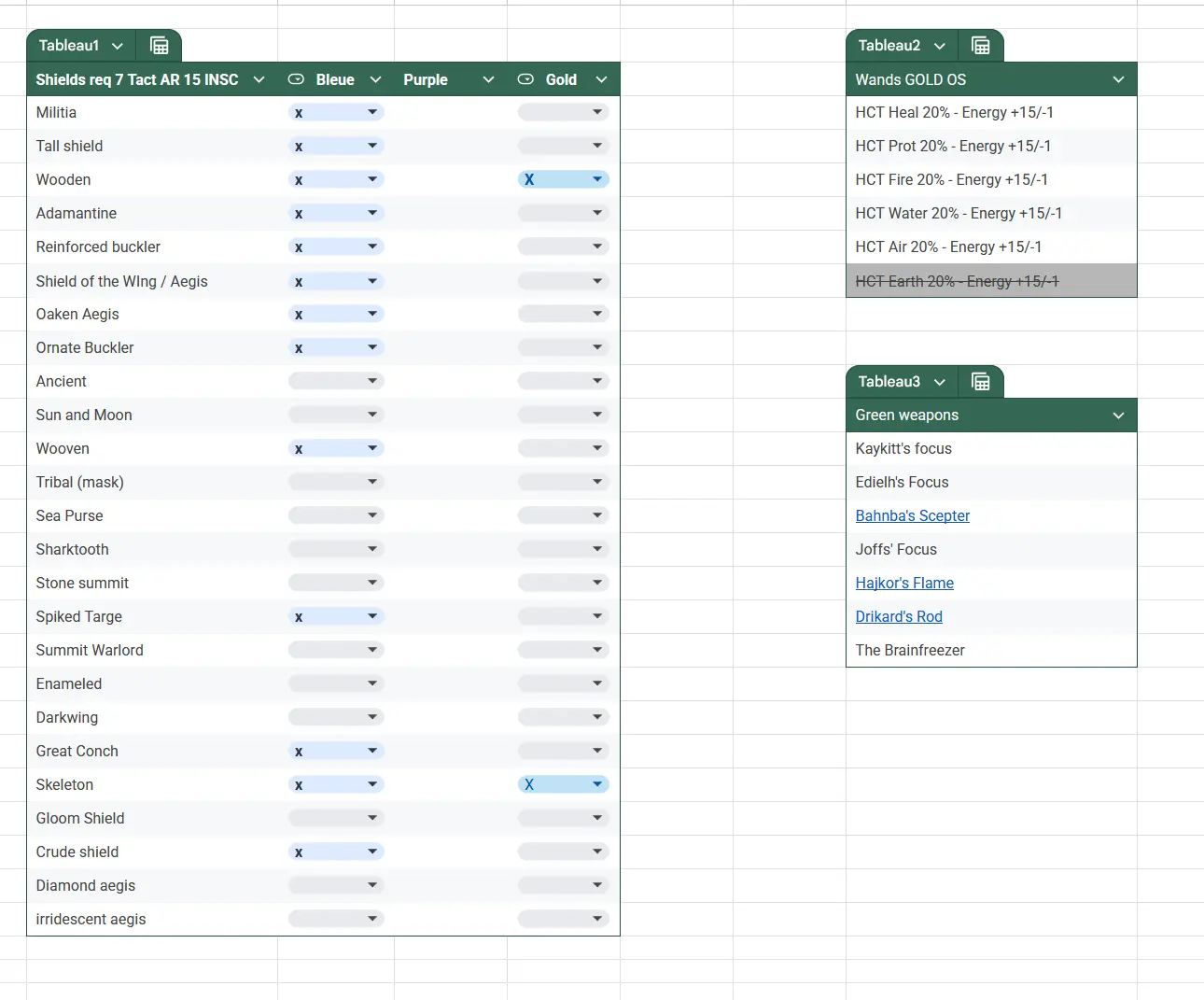
Task: Select the Oaken Aegis cell
Action: (x=152, y=314)
